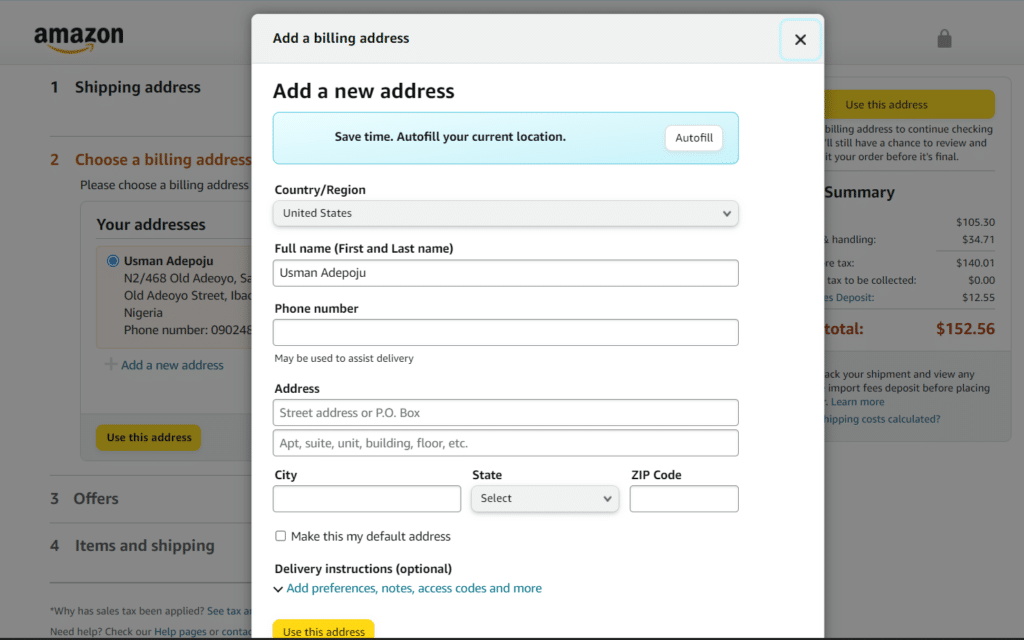
Task: Click the Autofill button
Action: [693, 137]
